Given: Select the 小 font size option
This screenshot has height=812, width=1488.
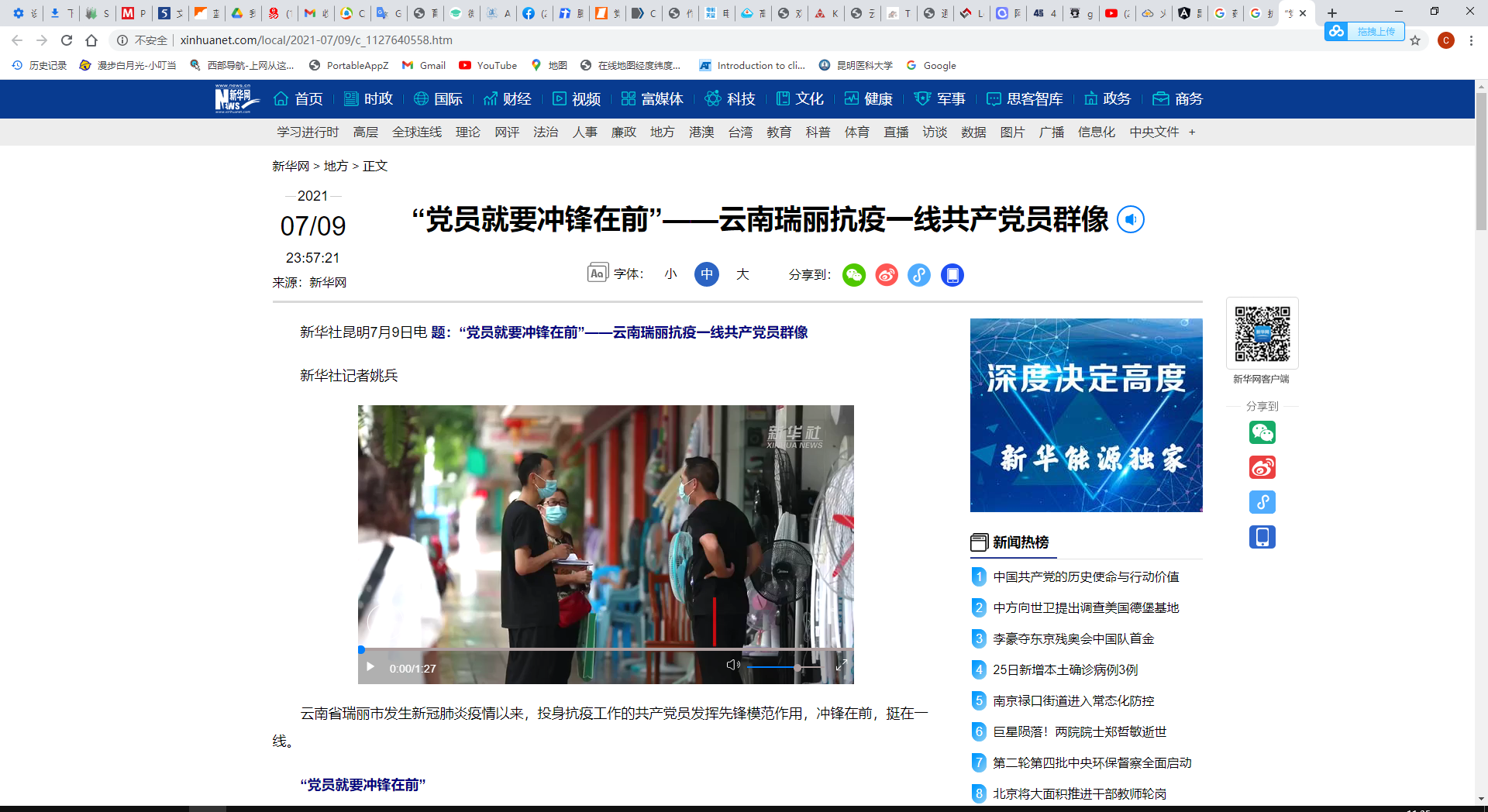Looking at the screenshot, I should tap(670, 274).
